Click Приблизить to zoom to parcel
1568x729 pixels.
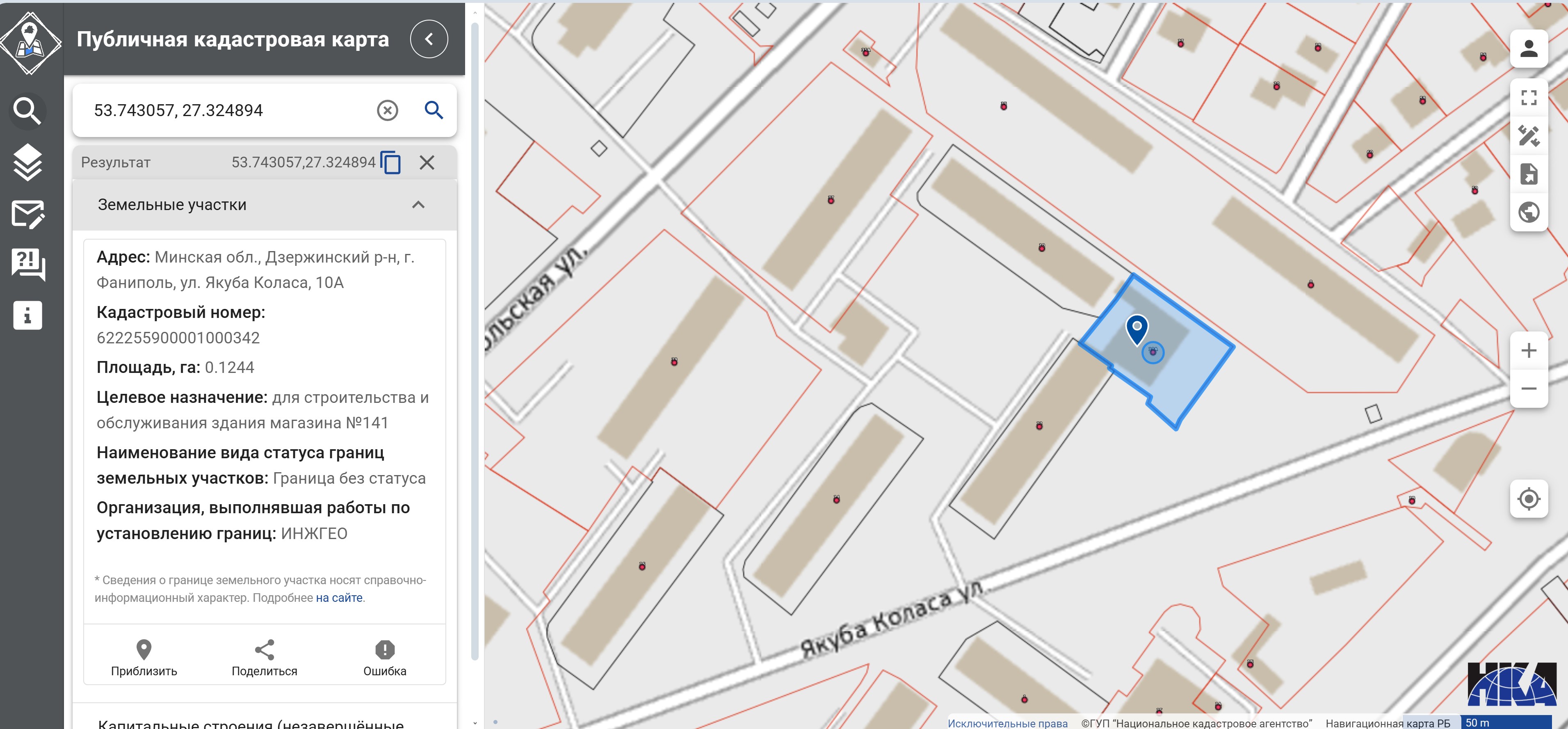click(144, 658)
